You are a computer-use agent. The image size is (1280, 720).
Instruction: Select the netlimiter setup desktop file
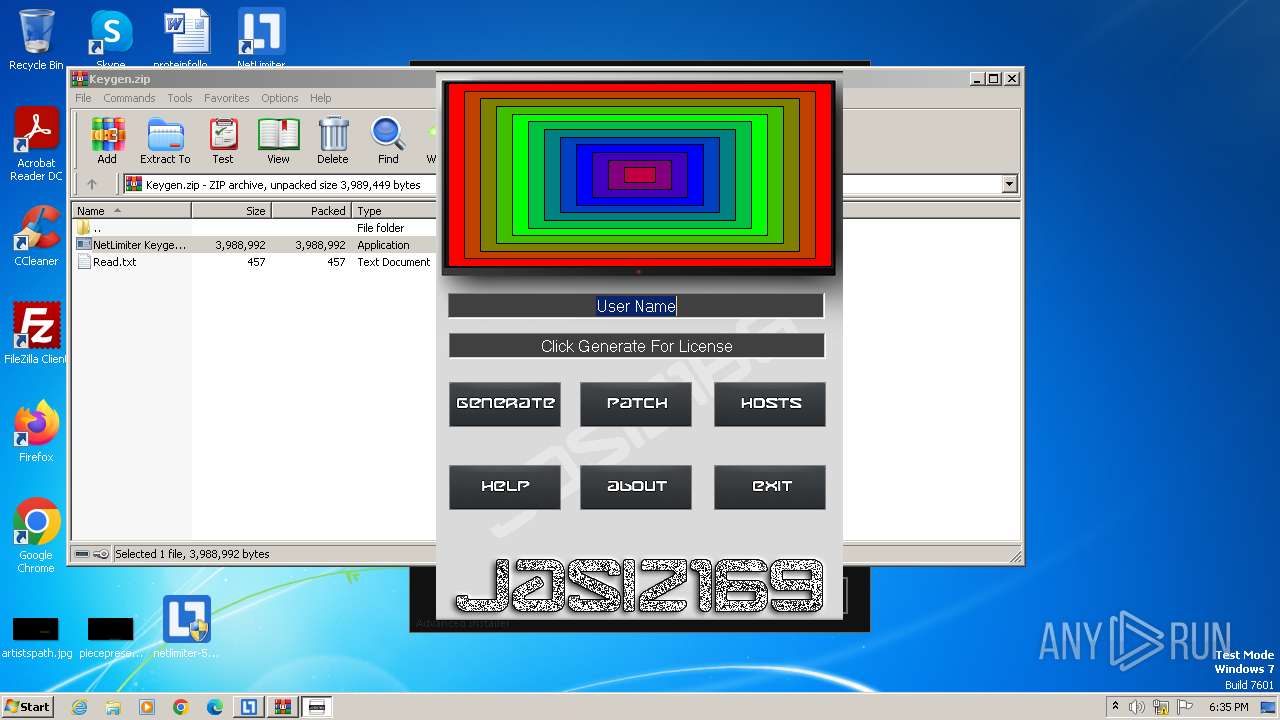186,627
